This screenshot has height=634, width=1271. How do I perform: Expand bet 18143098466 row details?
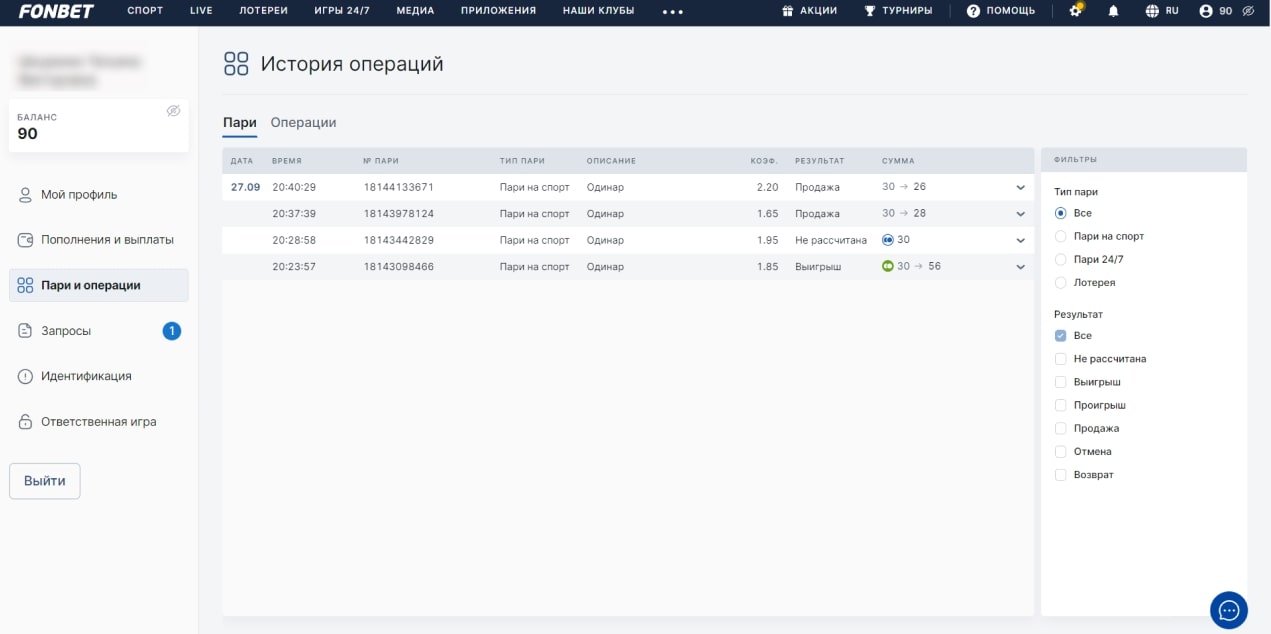[x=1021, y=267]
